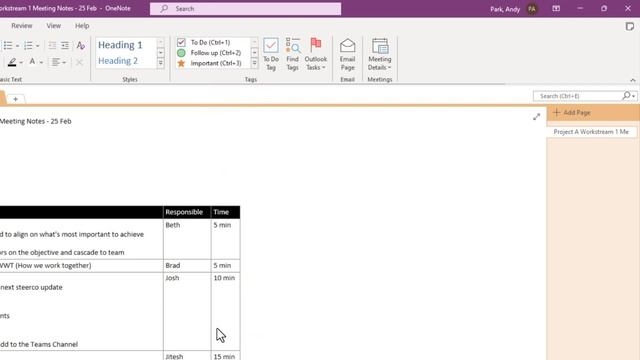Apply the font color

point(32,62)
